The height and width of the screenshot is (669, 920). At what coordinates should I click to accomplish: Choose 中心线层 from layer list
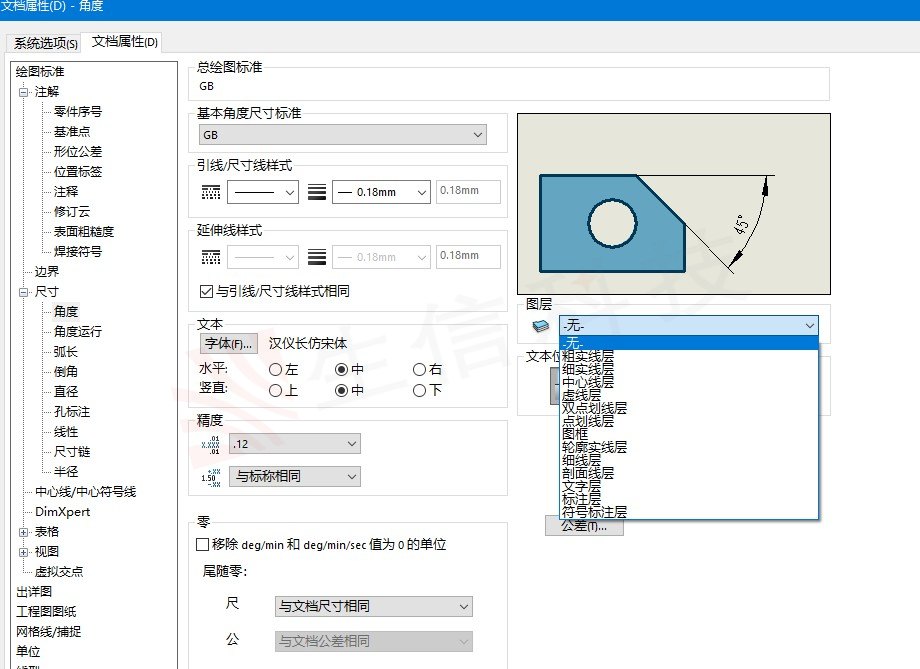click(689, 382)
